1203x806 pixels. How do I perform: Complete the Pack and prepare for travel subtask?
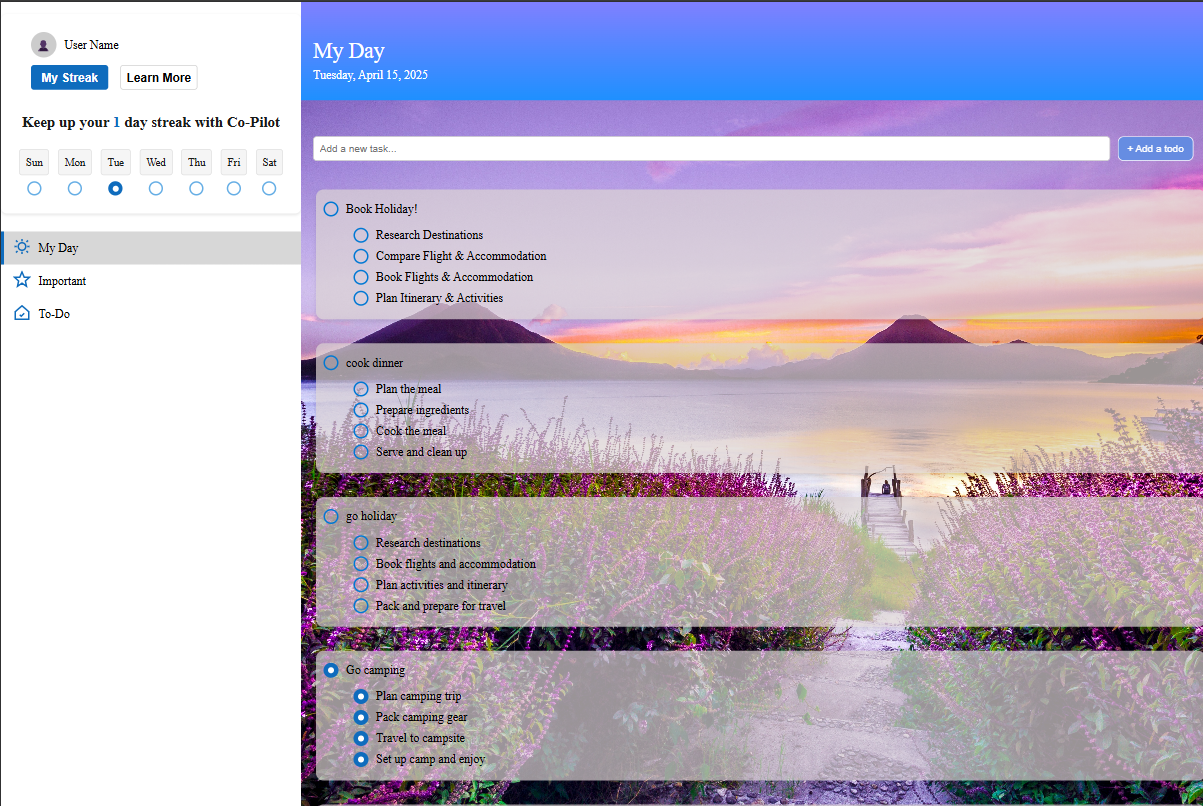click(x=361, y=606)
